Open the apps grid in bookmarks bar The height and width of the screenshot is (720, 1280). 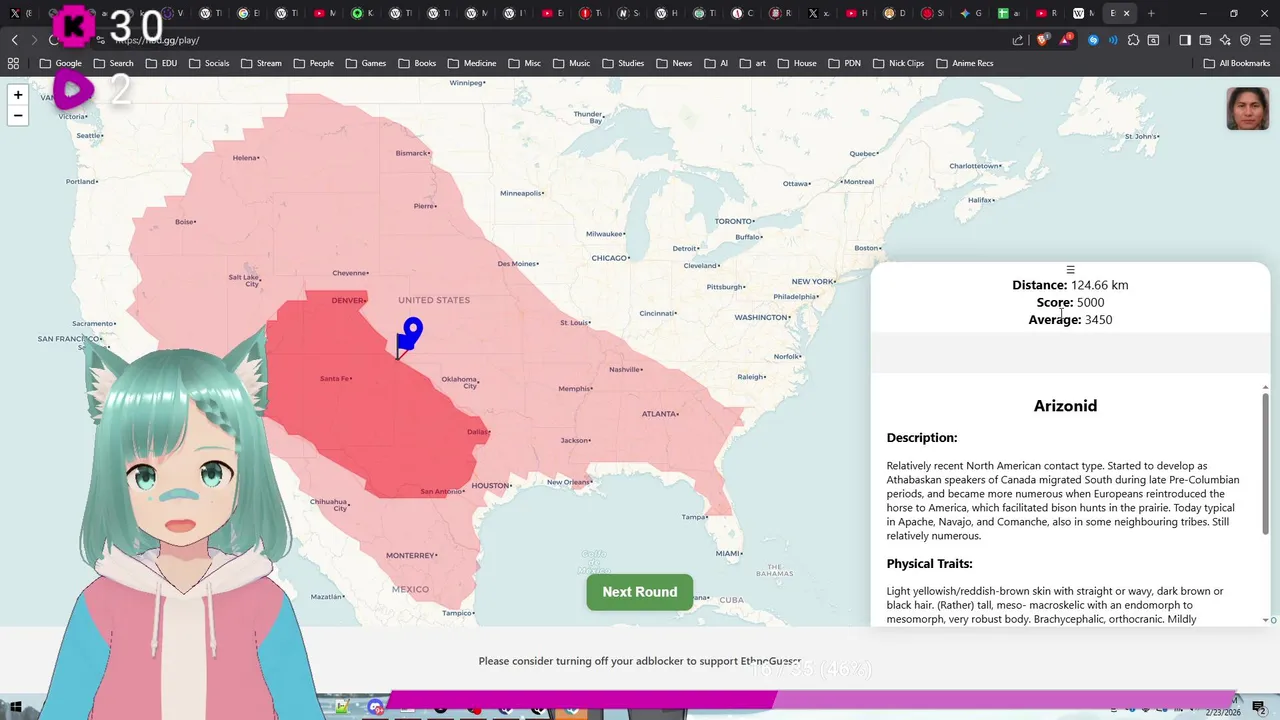(x=13, y=63)
